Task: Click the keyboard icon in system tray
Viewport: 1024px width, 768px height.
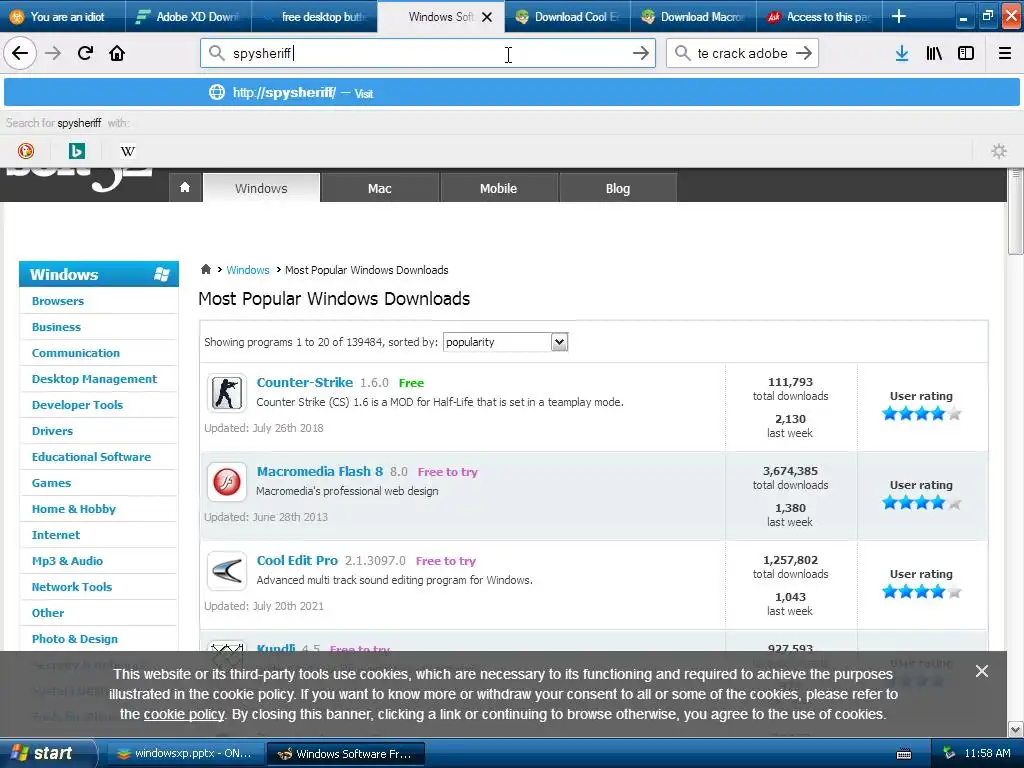Action: [x=904, y=754]
